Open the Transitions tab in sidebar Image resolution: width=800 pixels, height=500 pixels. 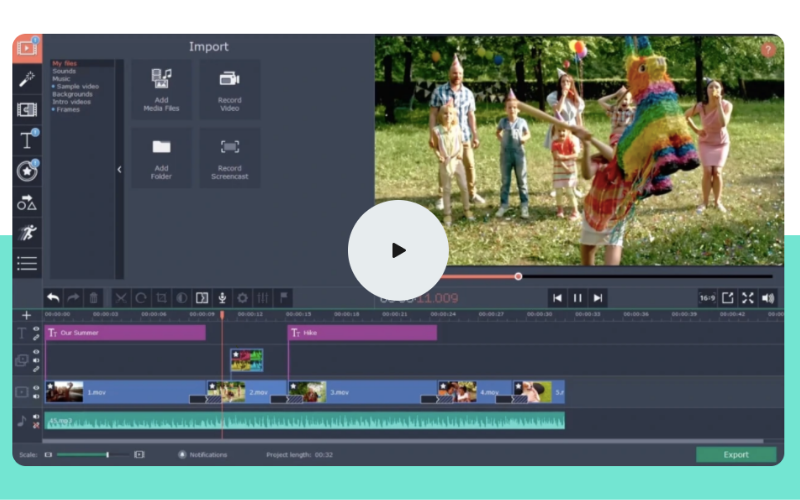[x=27, y=109]
